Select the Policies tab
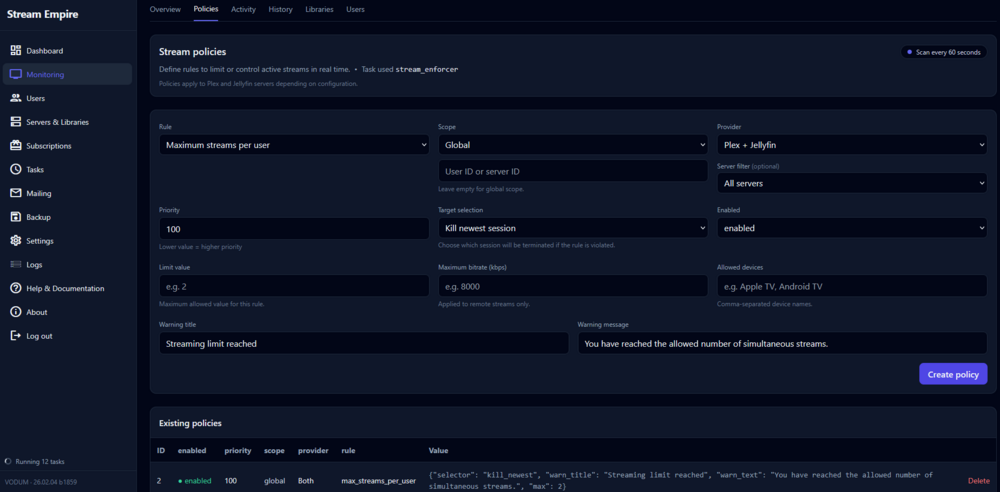 coord(206,10)
